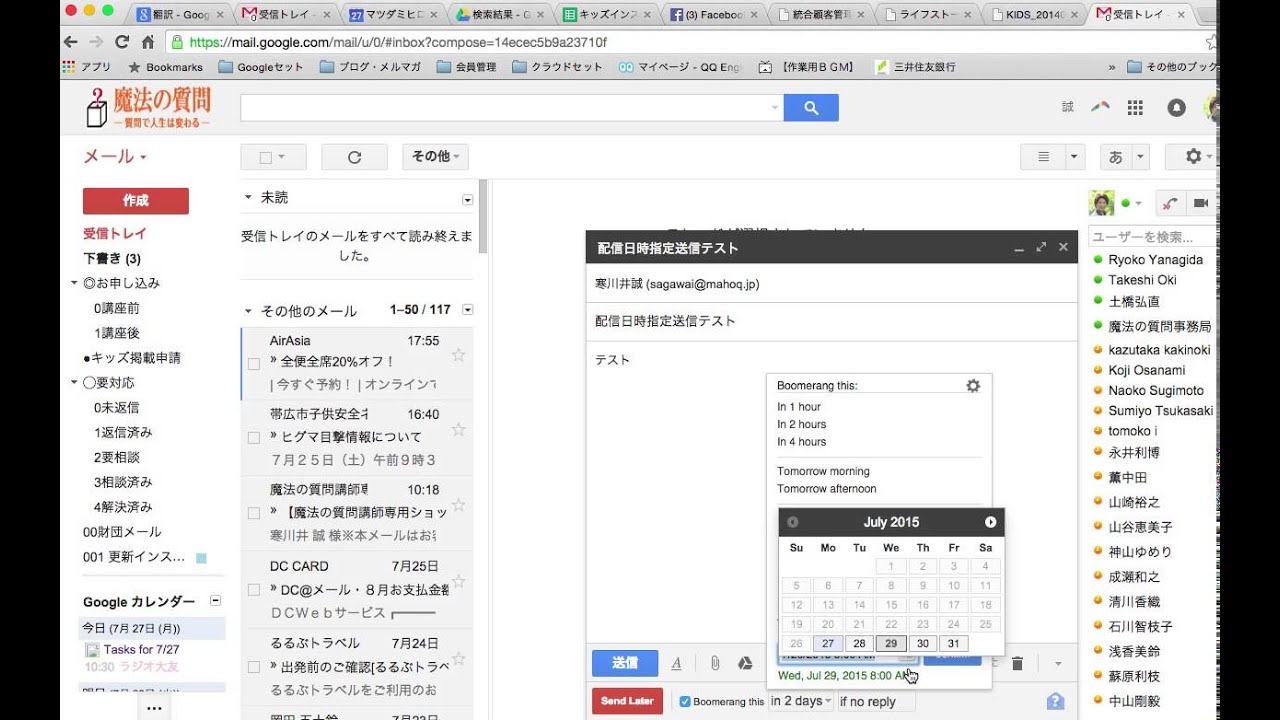Image resolution: width=1280 pixels, height=720 pixels.
Task: Open the if no reply dropdown
Action: (x=876, y=701)
